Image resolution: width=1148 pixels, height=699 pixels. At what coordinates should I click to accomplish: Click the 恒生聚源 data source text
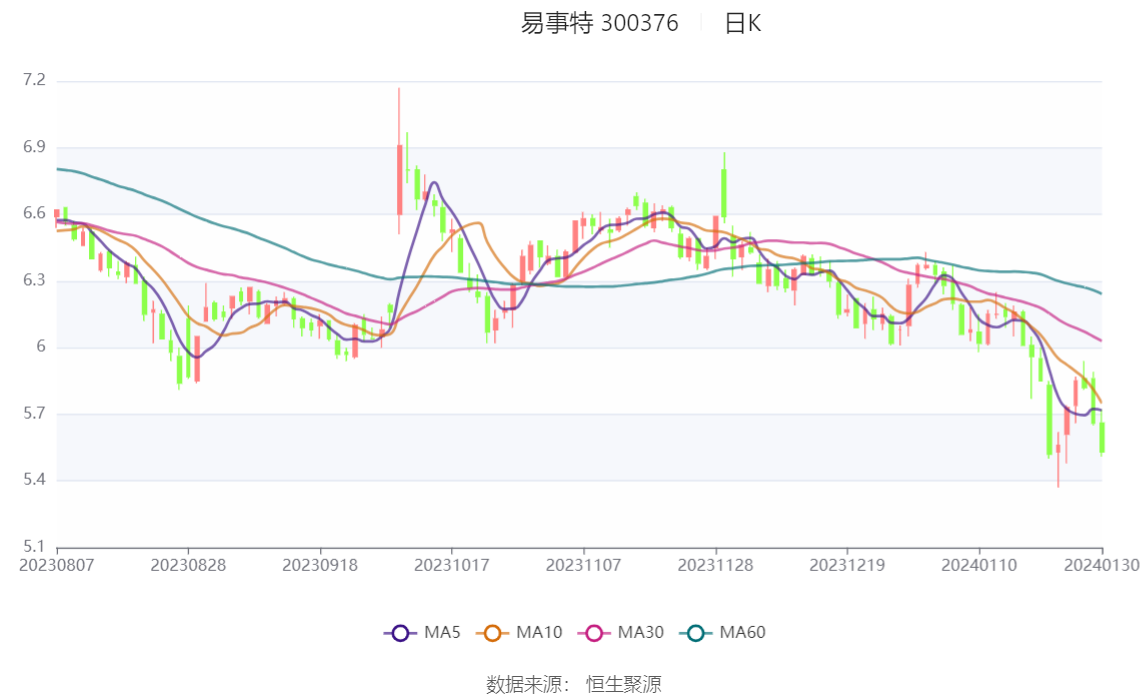pos(624,684)
